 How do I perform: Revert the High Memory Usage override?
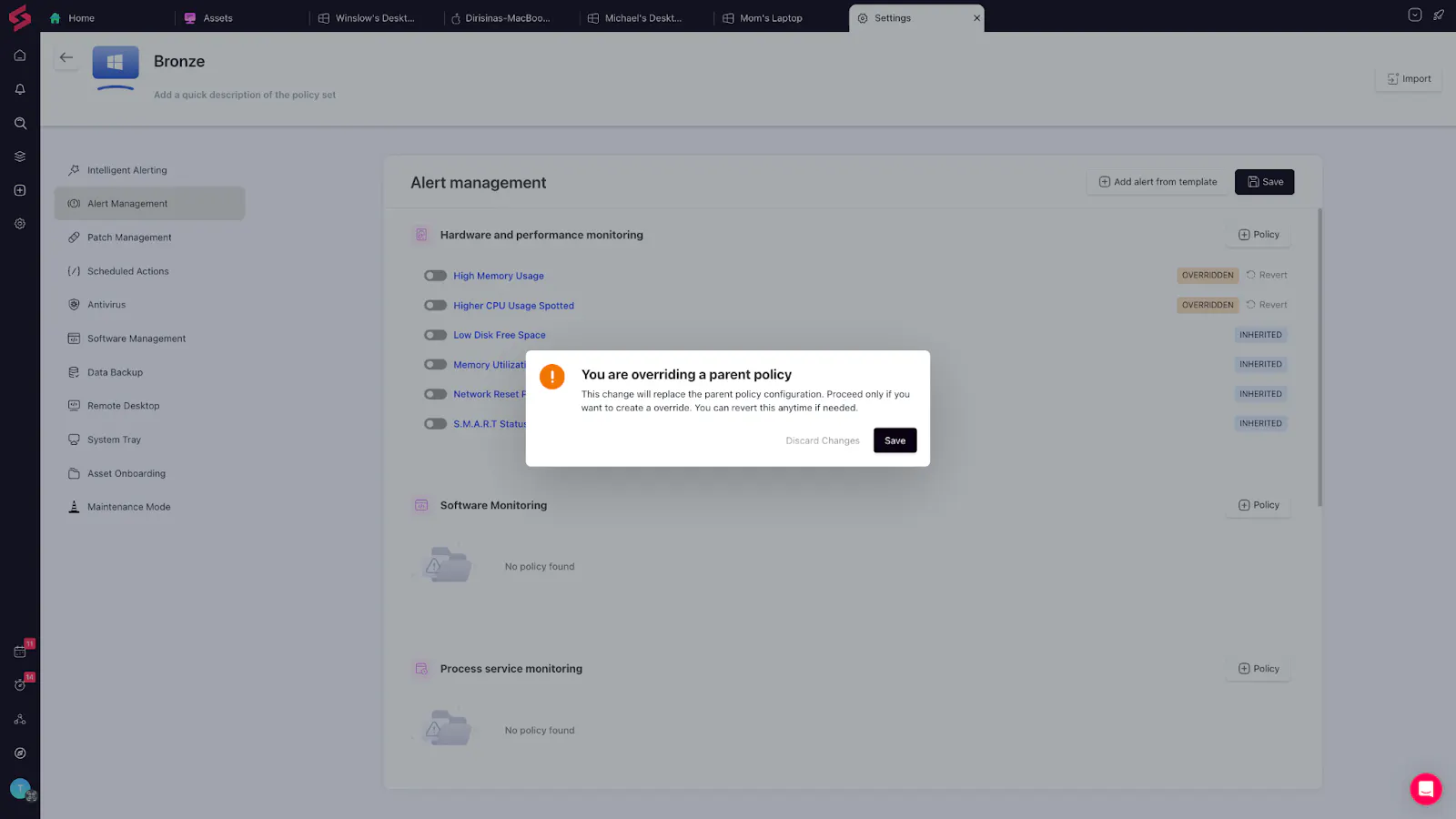coord(1267,275)
